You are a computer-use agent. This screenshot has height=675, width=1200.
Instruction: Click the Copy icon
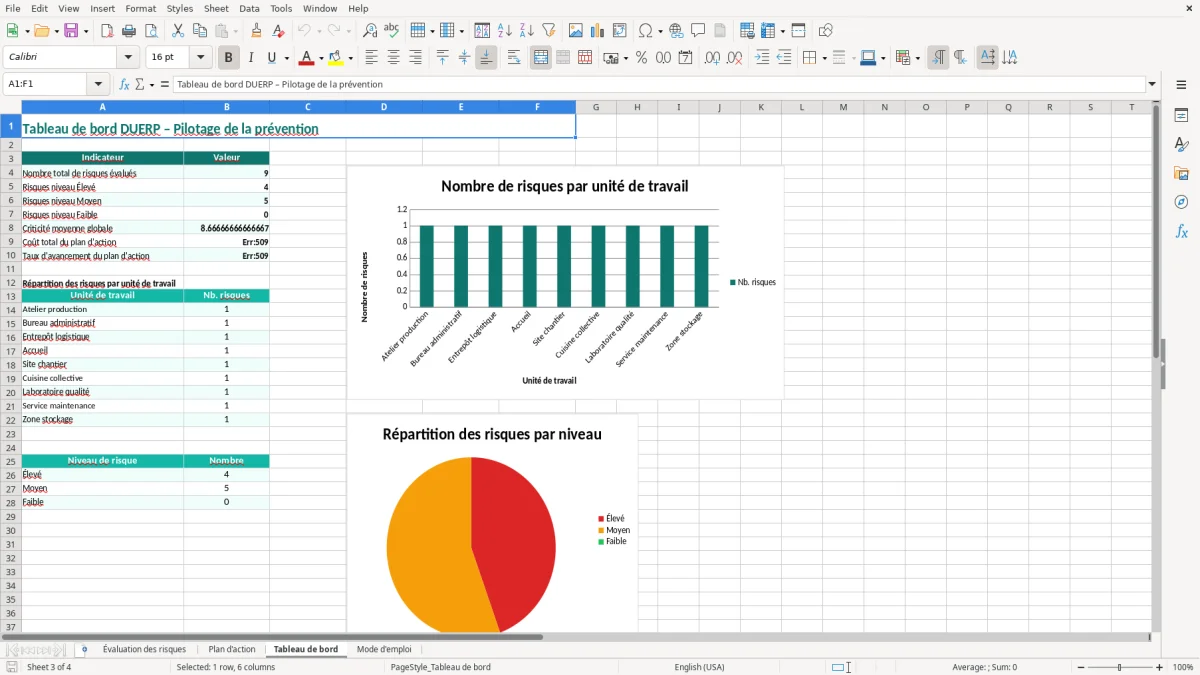pos(200,31)
